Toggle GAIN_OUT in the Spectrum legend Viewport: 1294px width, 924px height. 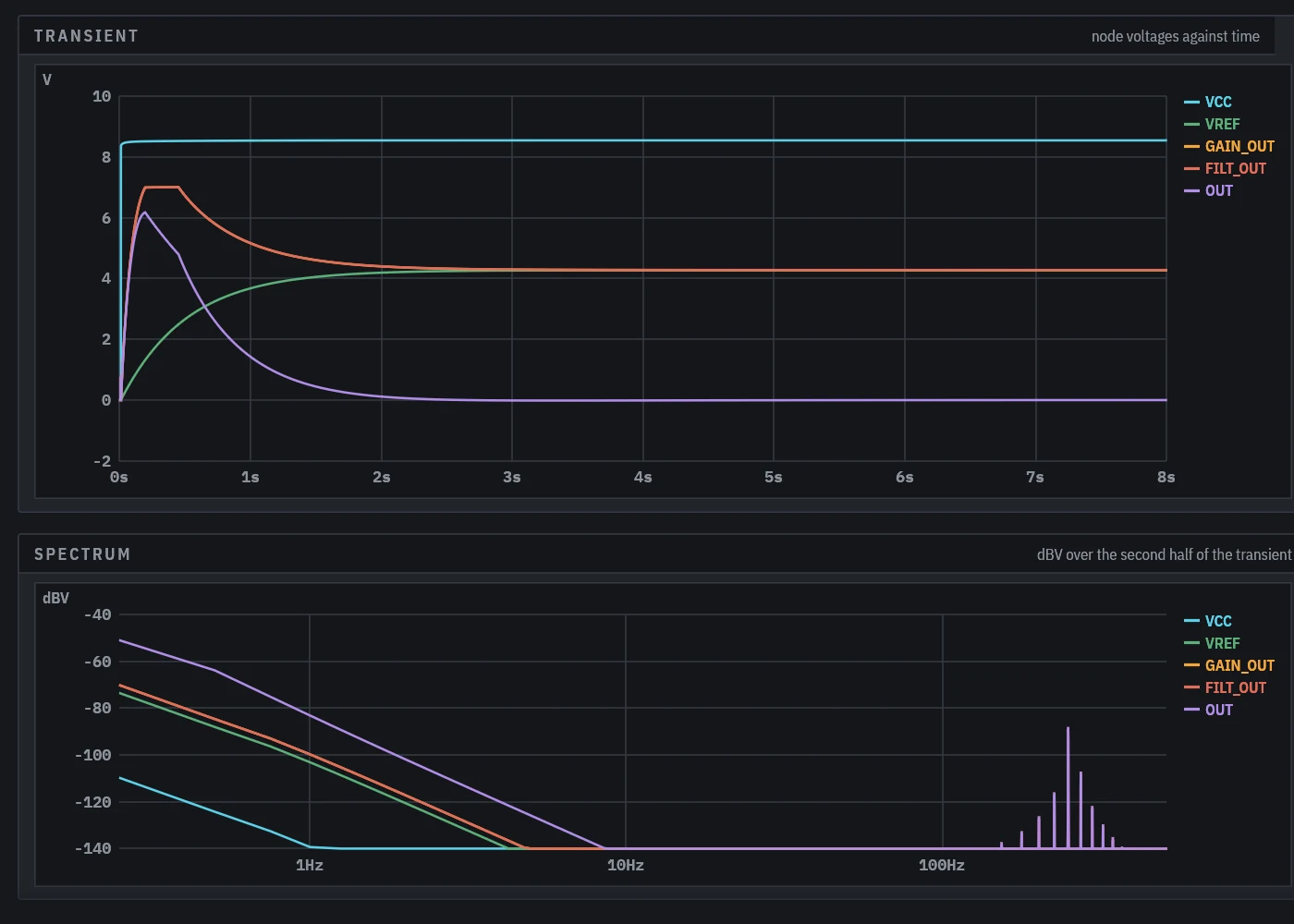tap(1229, 665)
